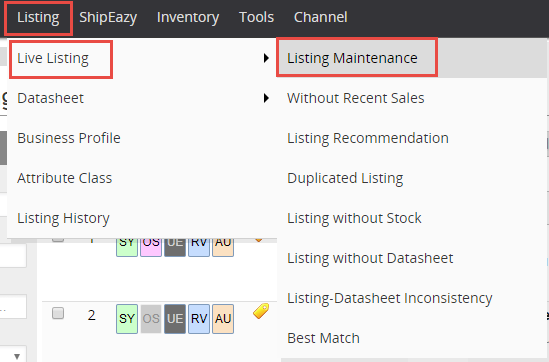Click the greyed OS badge in row 2
This screenshot has height=362, width=549.
tap(151, 319)
